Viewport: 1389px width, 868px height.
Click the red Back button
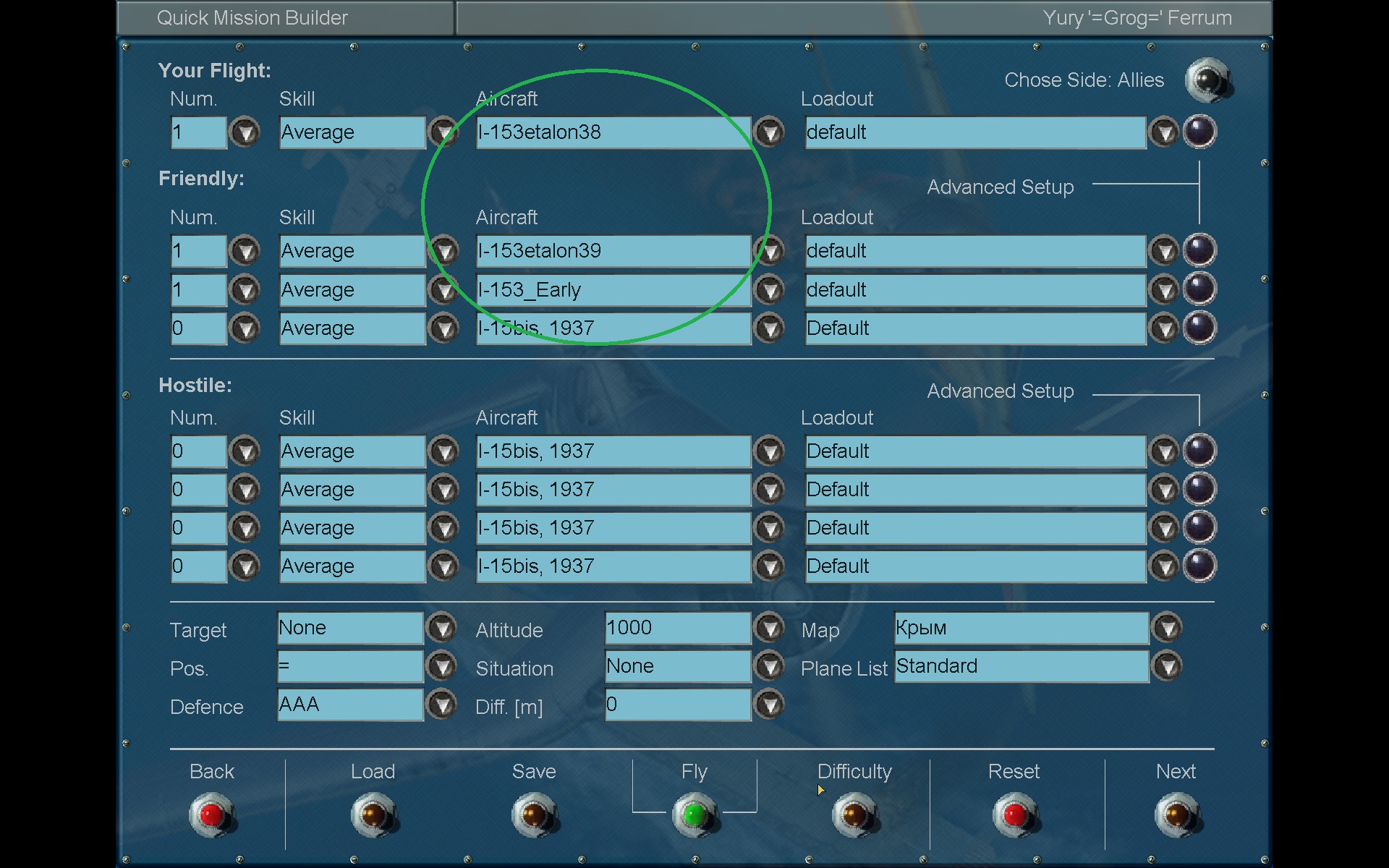click(x=211, y=815)
